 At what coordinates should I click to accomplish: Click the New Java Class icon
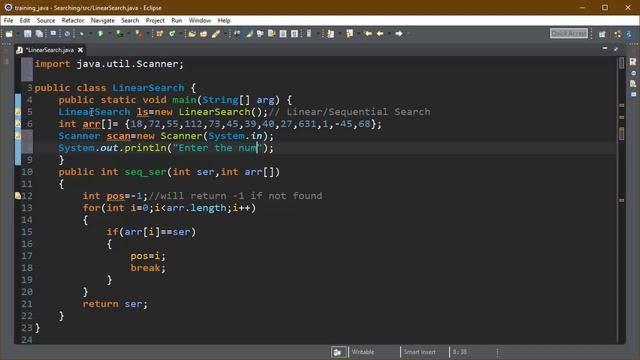(172, 33)
